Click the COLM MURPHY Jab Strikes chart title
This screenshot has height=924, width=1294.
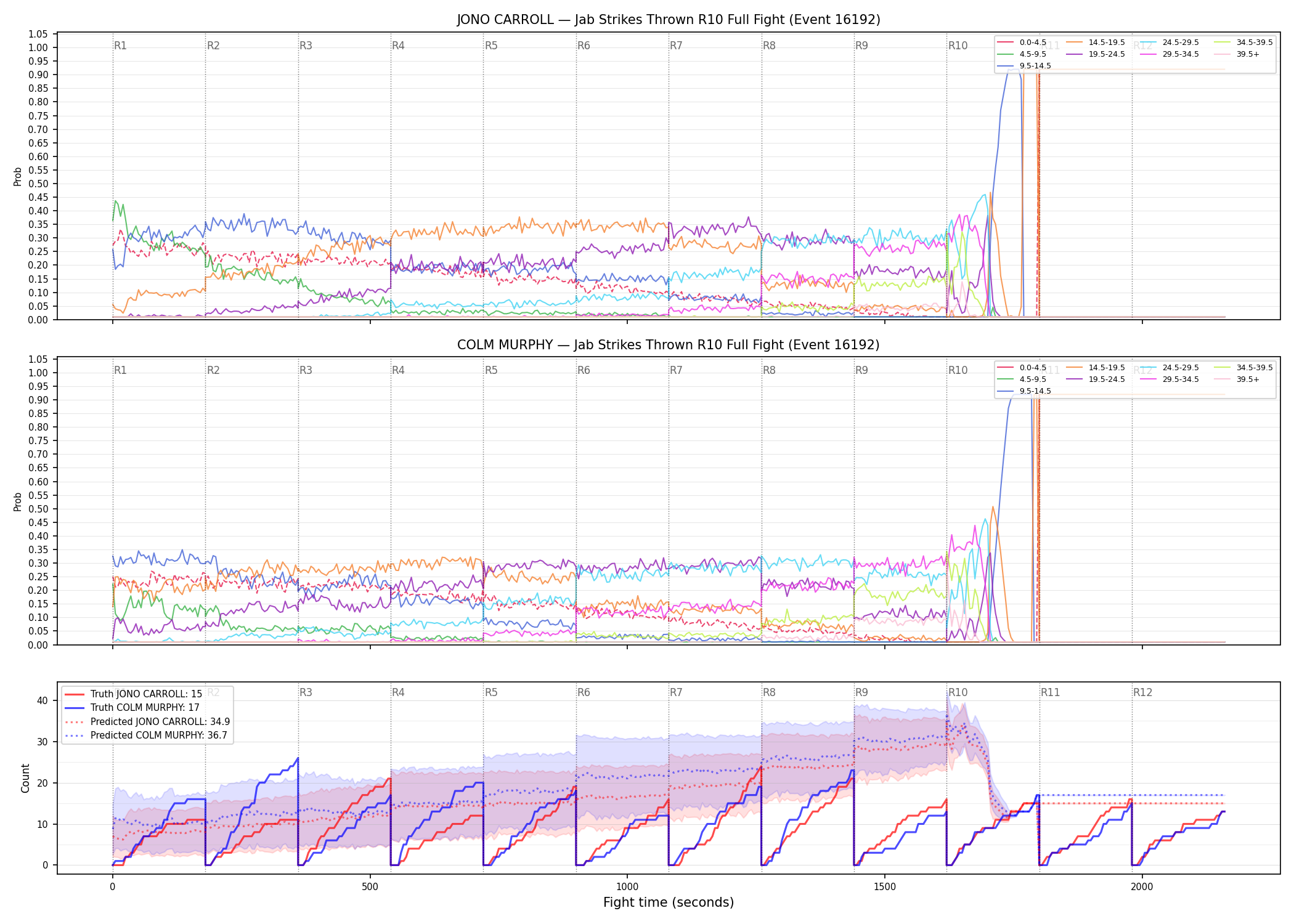[669, 345]
